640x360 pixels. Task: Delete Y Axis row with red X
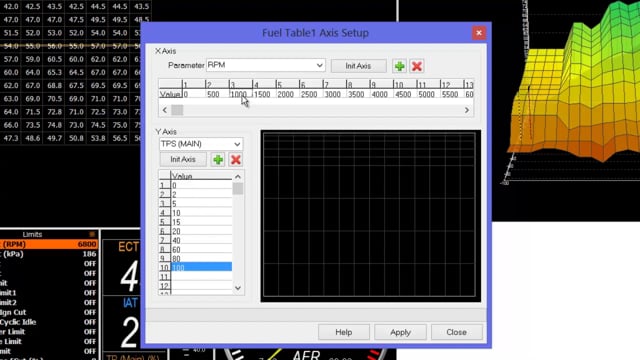coord(236,160)
